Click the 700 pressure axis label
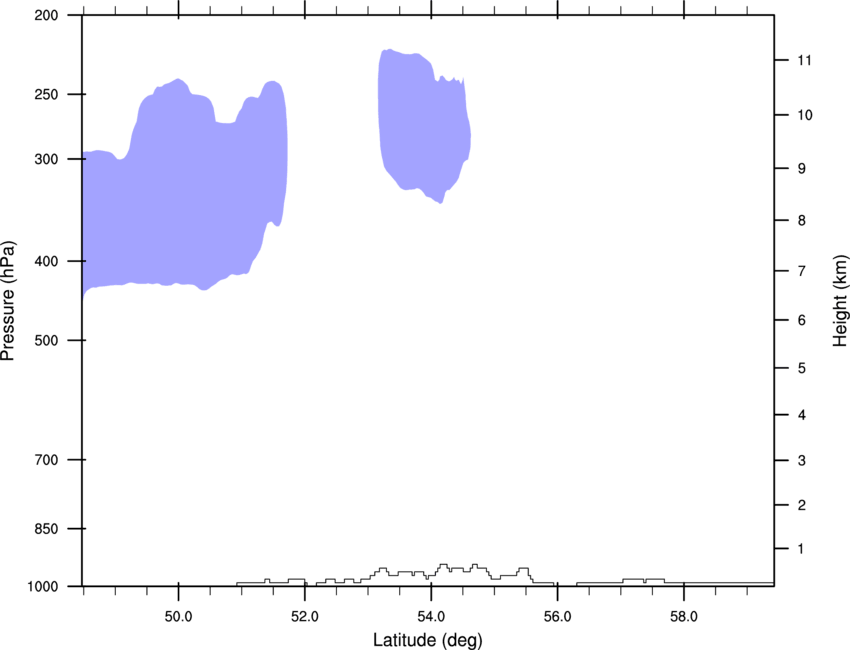This screenshot has height=650, width=850. [x=46, y=460]
